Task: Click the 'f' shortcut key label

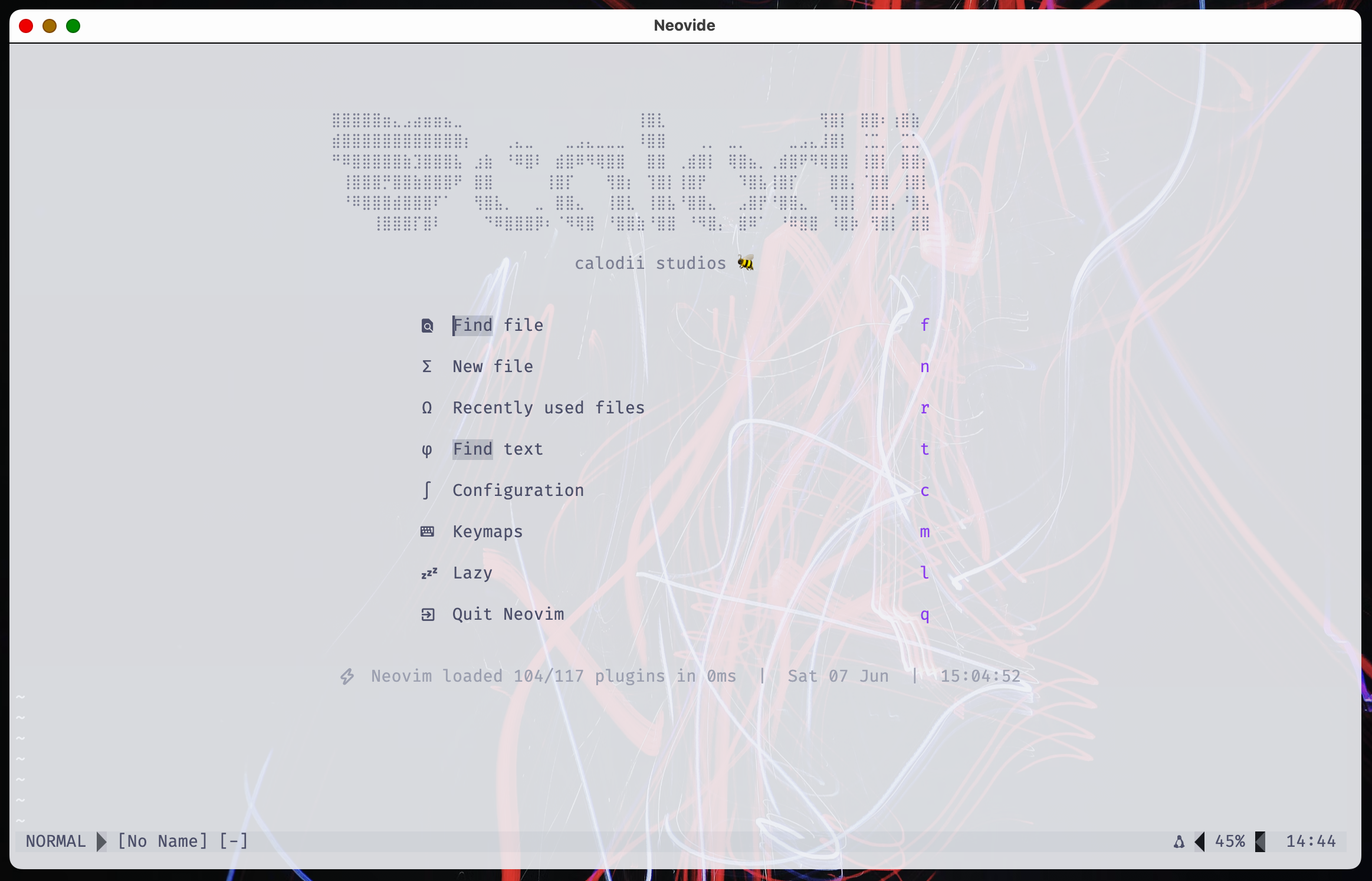Action: (925, 325)
